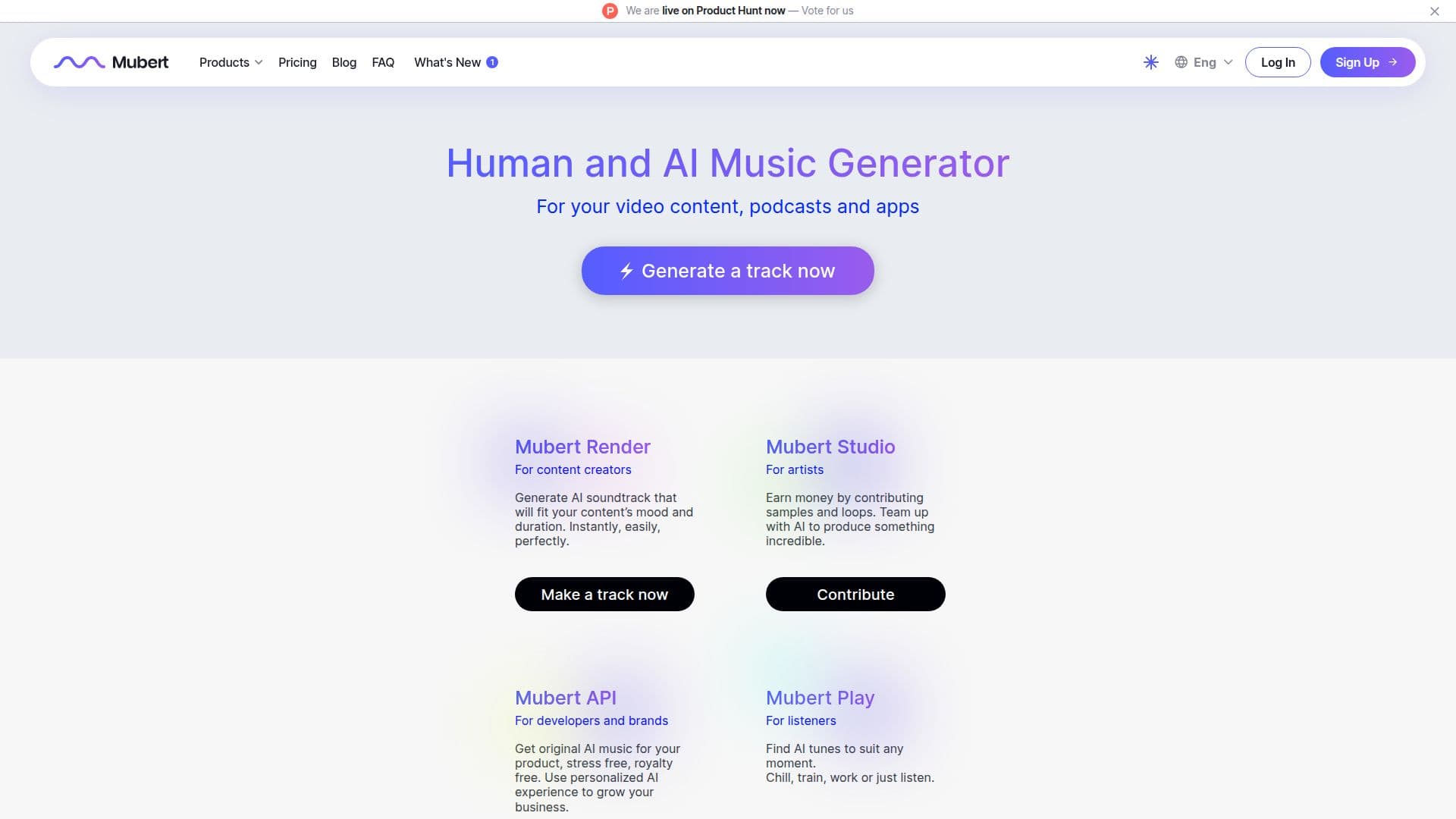
Task: Click 'For developers and brands' subtitle
Action: tap(591, 720)
